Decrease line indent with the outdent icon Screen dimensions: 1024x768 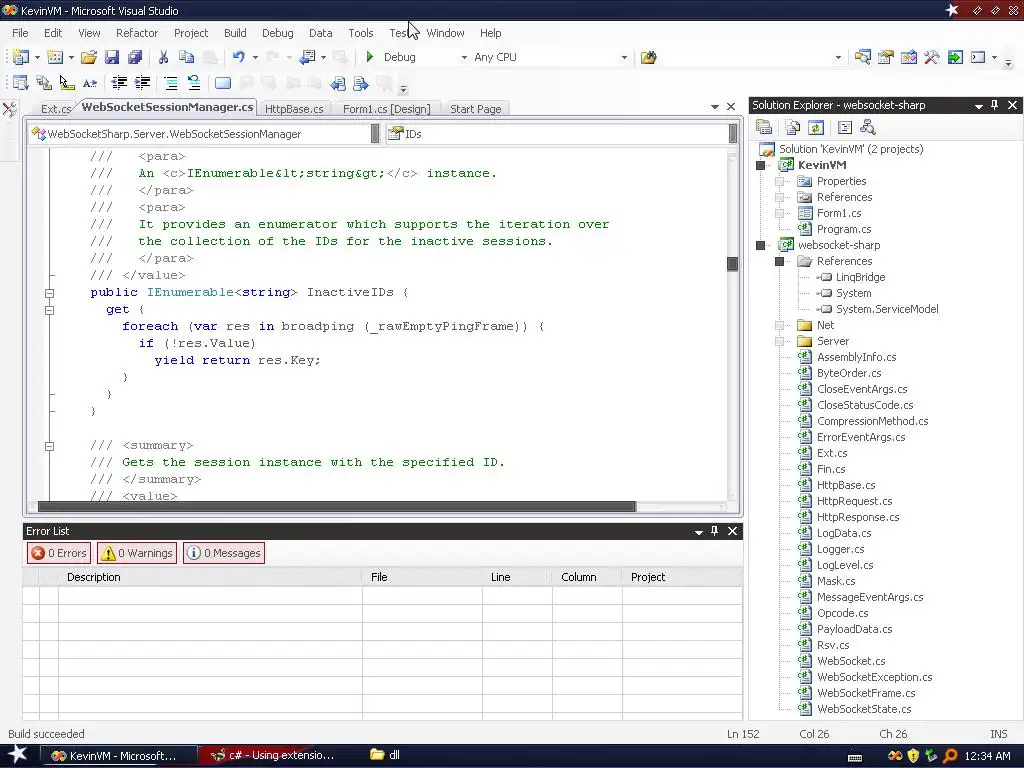pyautogui.click(x=119, y=83)
